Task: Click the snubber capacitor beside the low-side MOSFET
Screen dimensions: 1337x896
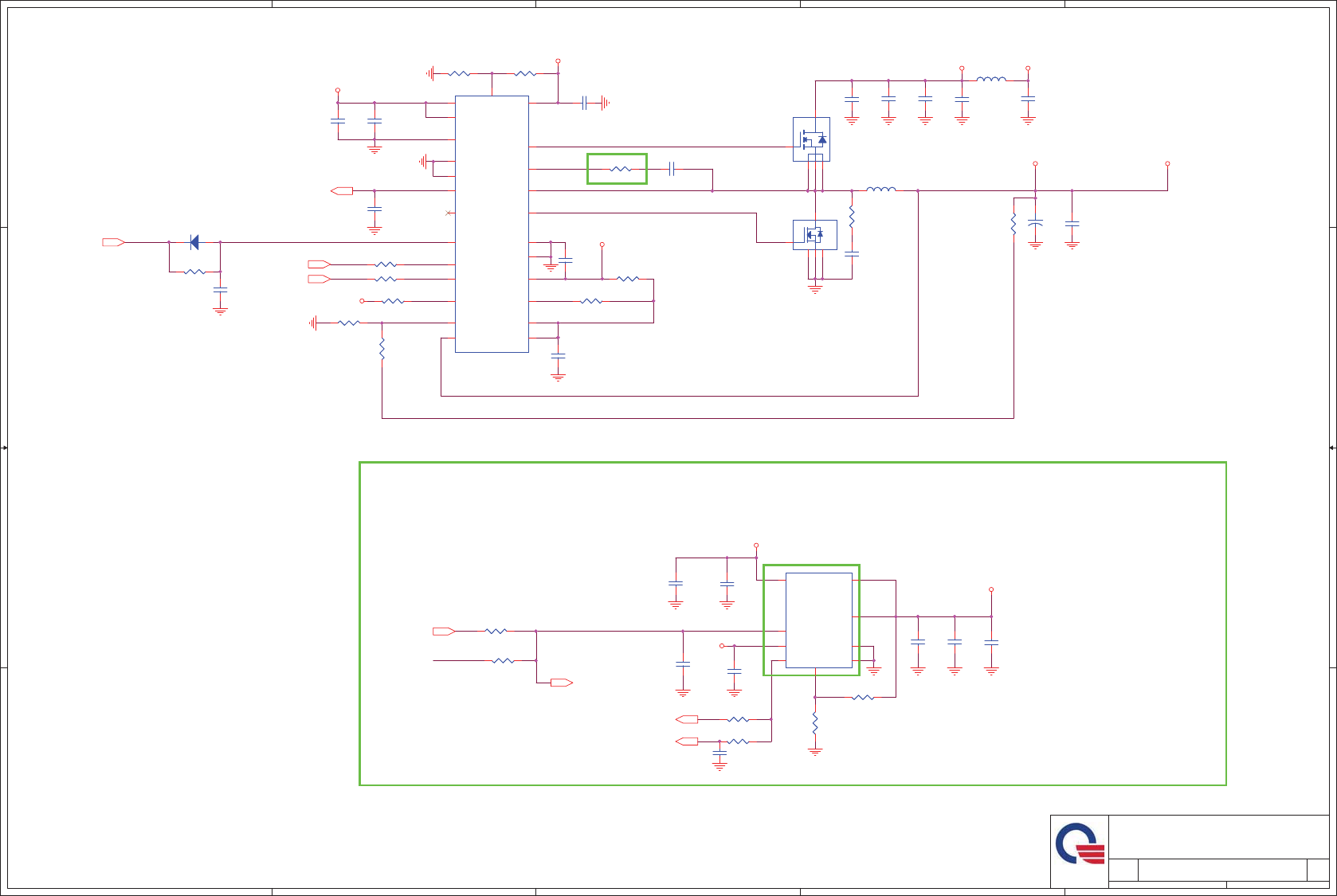Action: (x=852, y=253)
